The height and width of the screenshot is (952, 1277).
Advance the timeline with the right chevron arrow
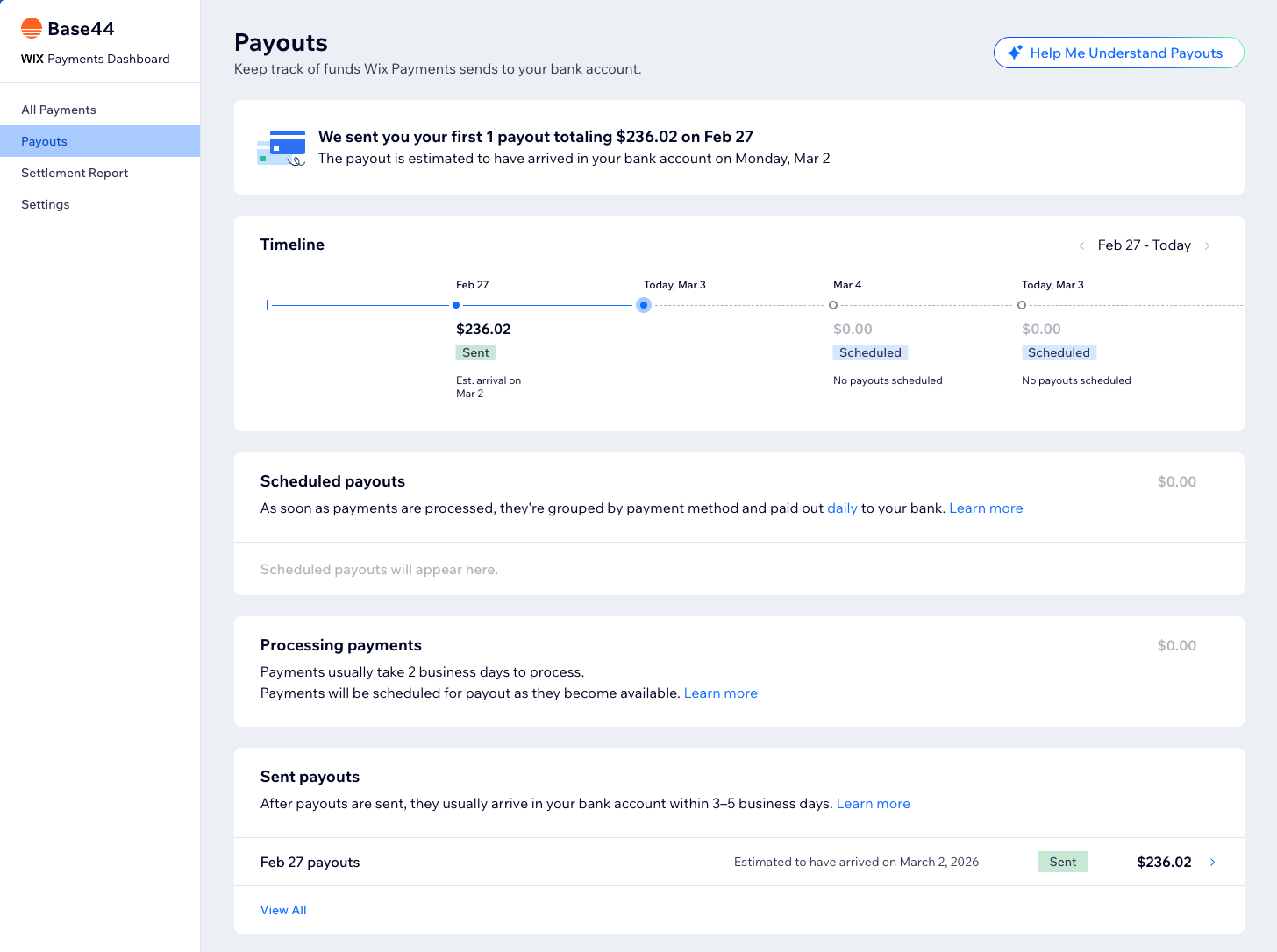[x=1208, y=245]
